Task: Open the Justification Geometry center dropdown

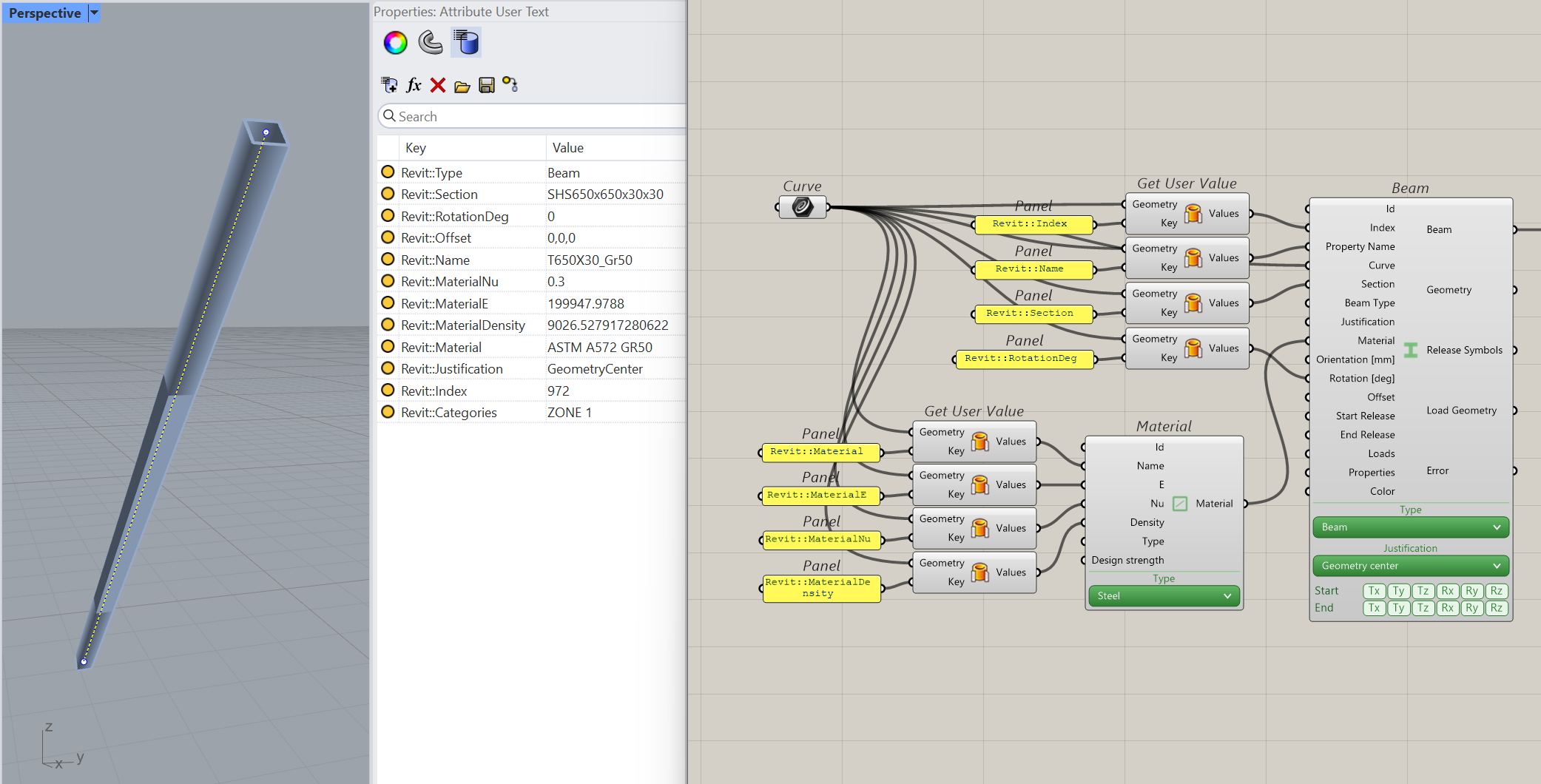Action: tap(1410, 566)
